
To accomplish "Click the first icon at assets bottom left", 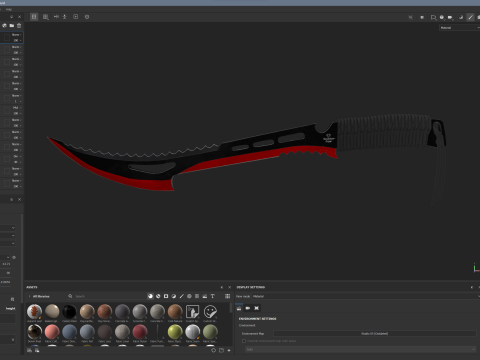I will [29, 350].
